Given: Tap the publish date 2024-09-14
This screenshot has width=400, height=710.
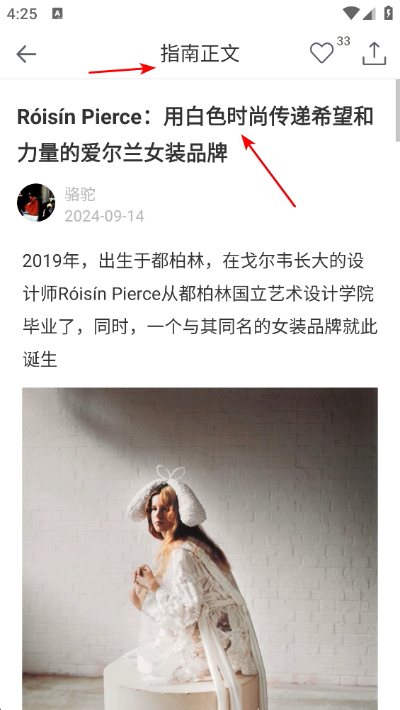Looking at the screenshot, I should coord(104,216).
